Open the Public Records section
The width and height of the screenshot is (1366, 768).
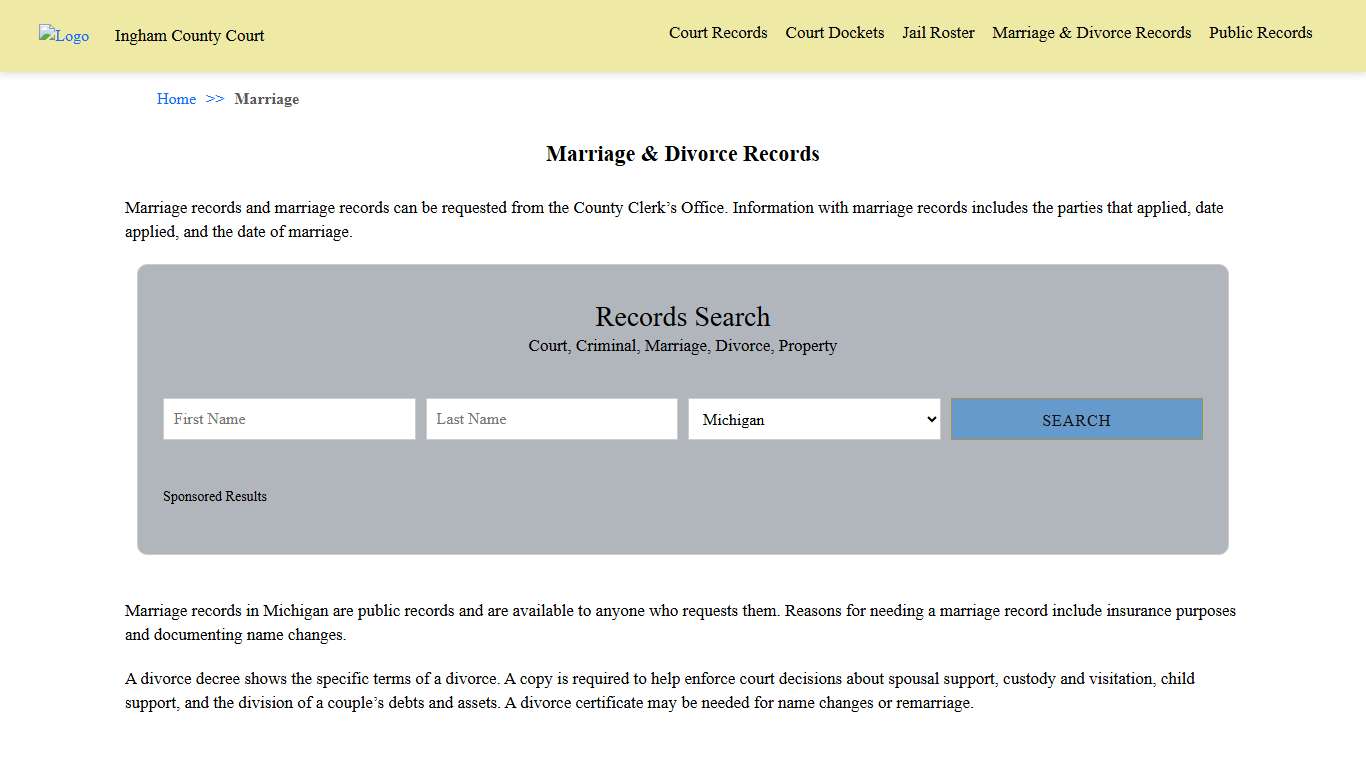tap(1260, 33)
